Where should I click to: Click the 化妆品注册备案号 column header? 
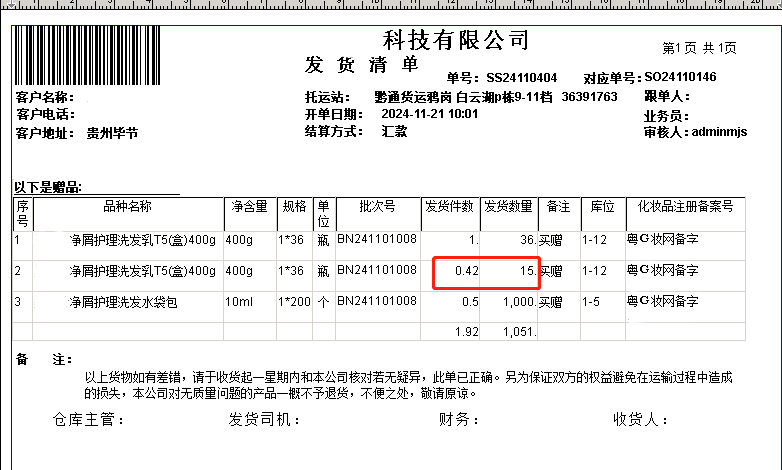[x=685, y=207]
